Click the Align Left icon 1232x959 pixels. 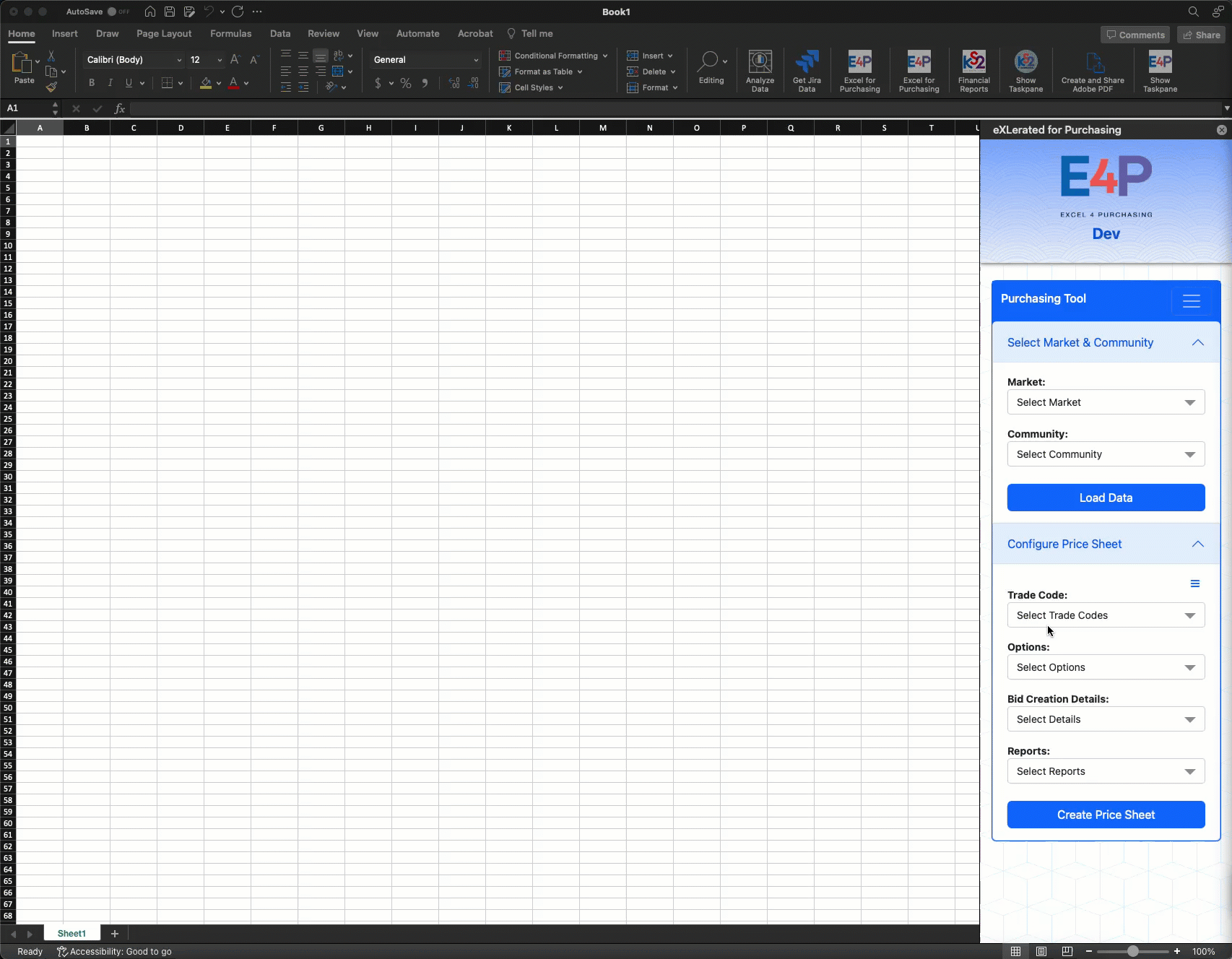click(286, 71)
